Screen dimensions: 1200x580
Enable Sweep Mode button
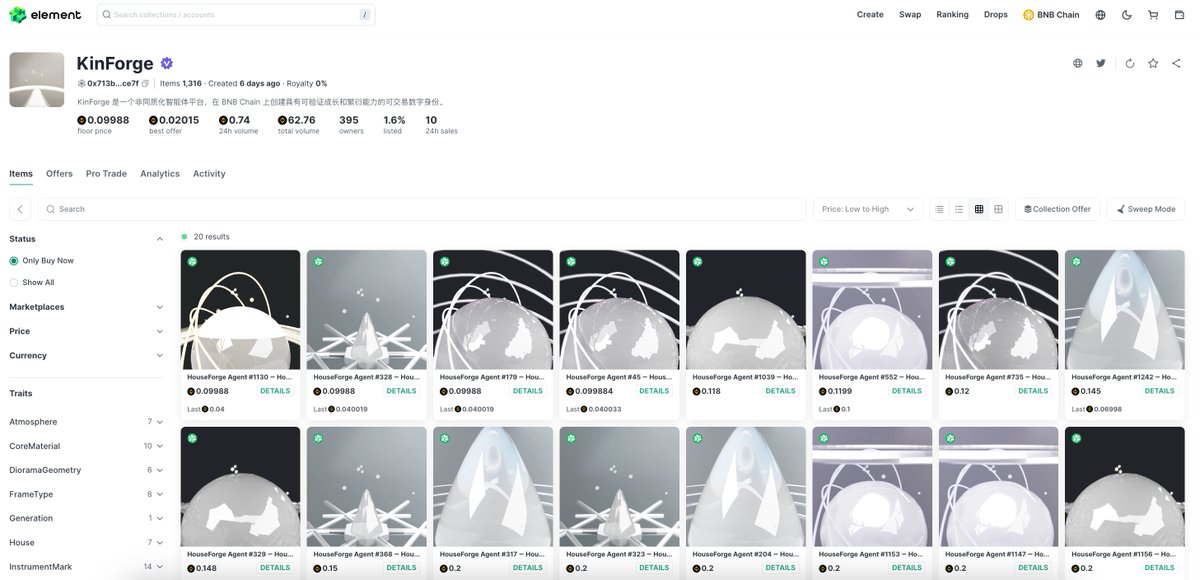[1145, 209]
